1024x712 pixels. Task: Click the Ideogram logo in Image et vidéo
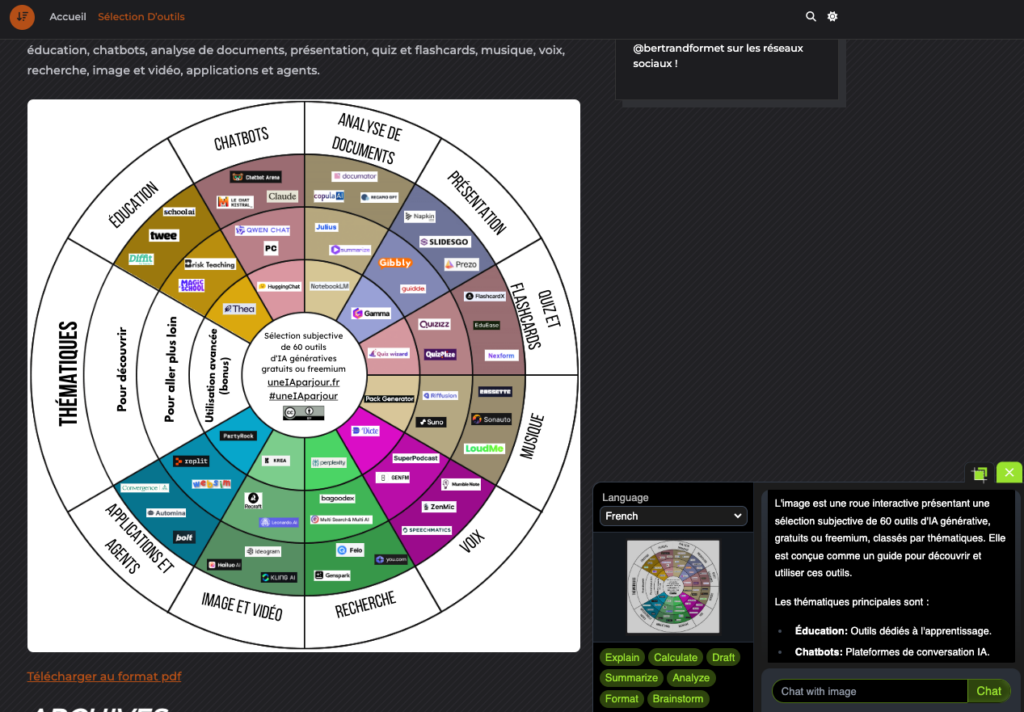coord(263,551)
